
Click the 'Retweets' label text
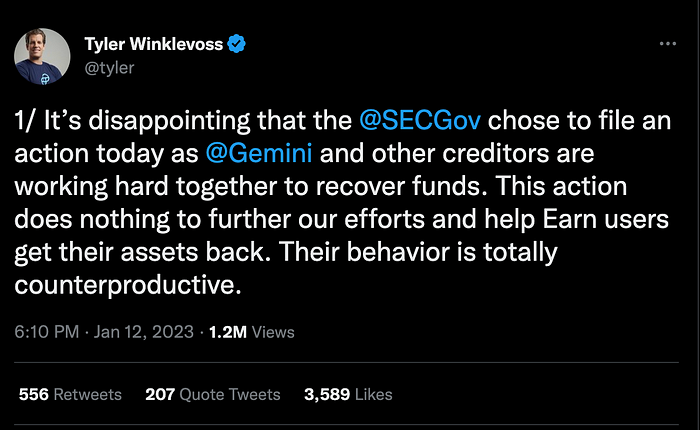[88, 394]
